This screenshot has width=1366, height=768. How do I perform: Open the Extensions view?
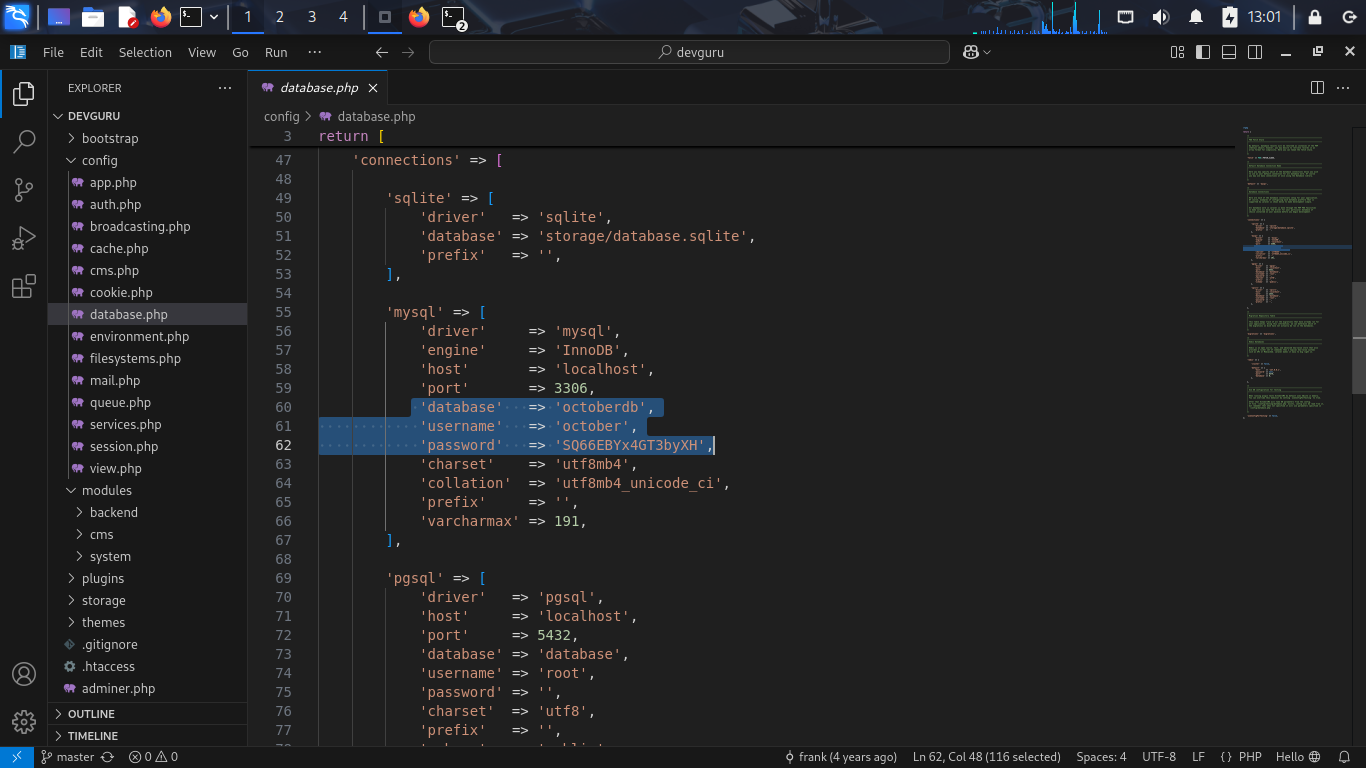[24, 288]
